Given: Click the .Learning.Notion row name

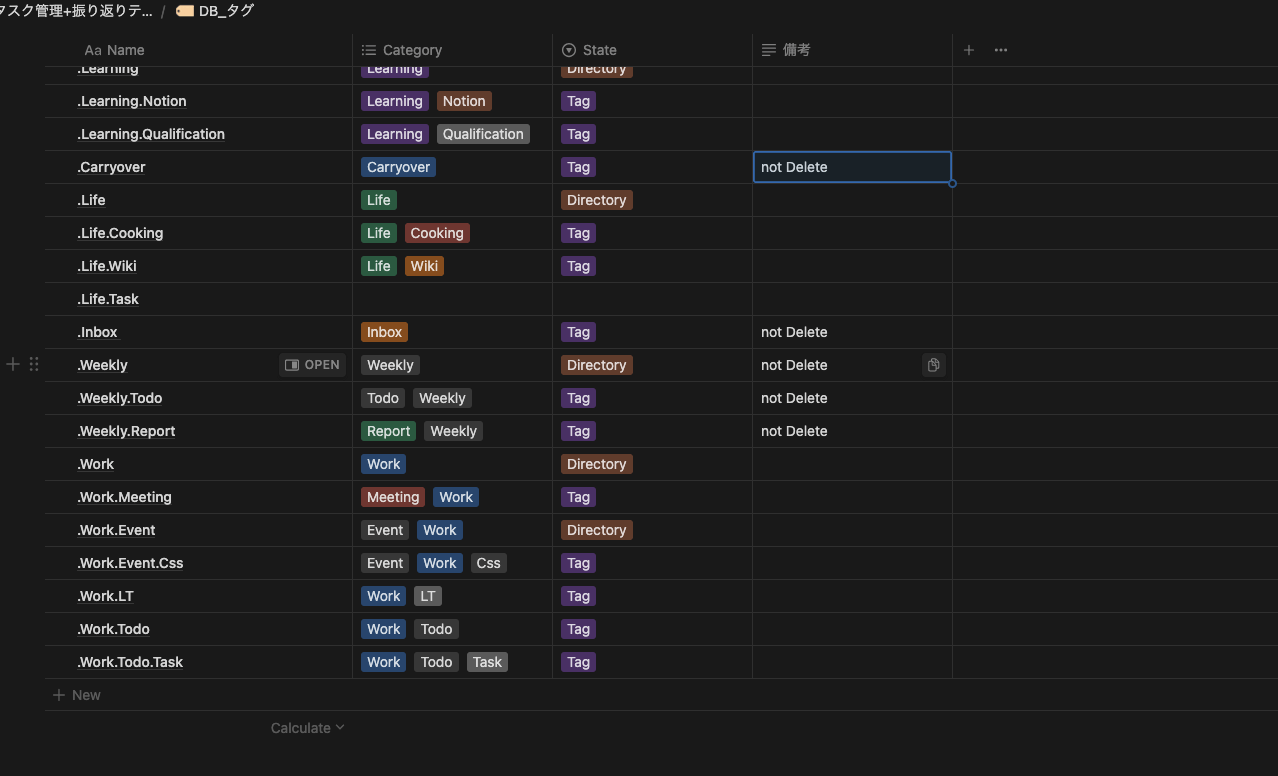Looking at the screenshot, I should pyautogui.click(x=132, y=101).
